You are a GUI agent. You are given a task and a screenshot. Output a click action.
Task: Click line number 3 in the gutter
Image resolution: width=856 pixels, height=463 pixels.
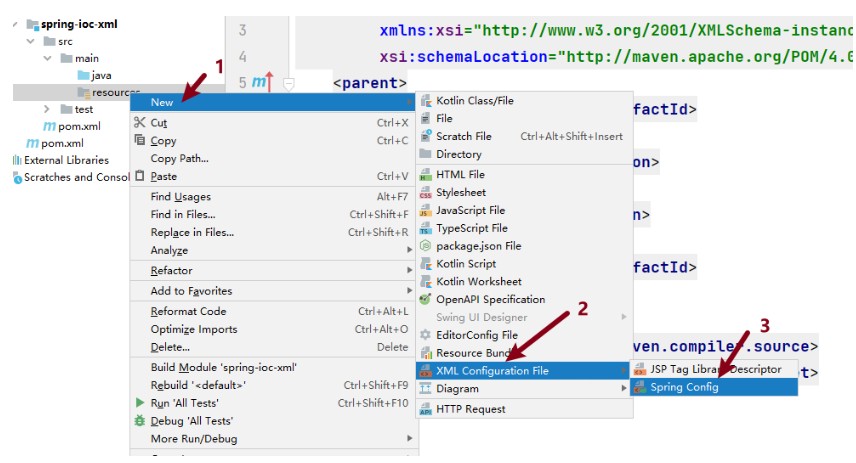point(242,30)
